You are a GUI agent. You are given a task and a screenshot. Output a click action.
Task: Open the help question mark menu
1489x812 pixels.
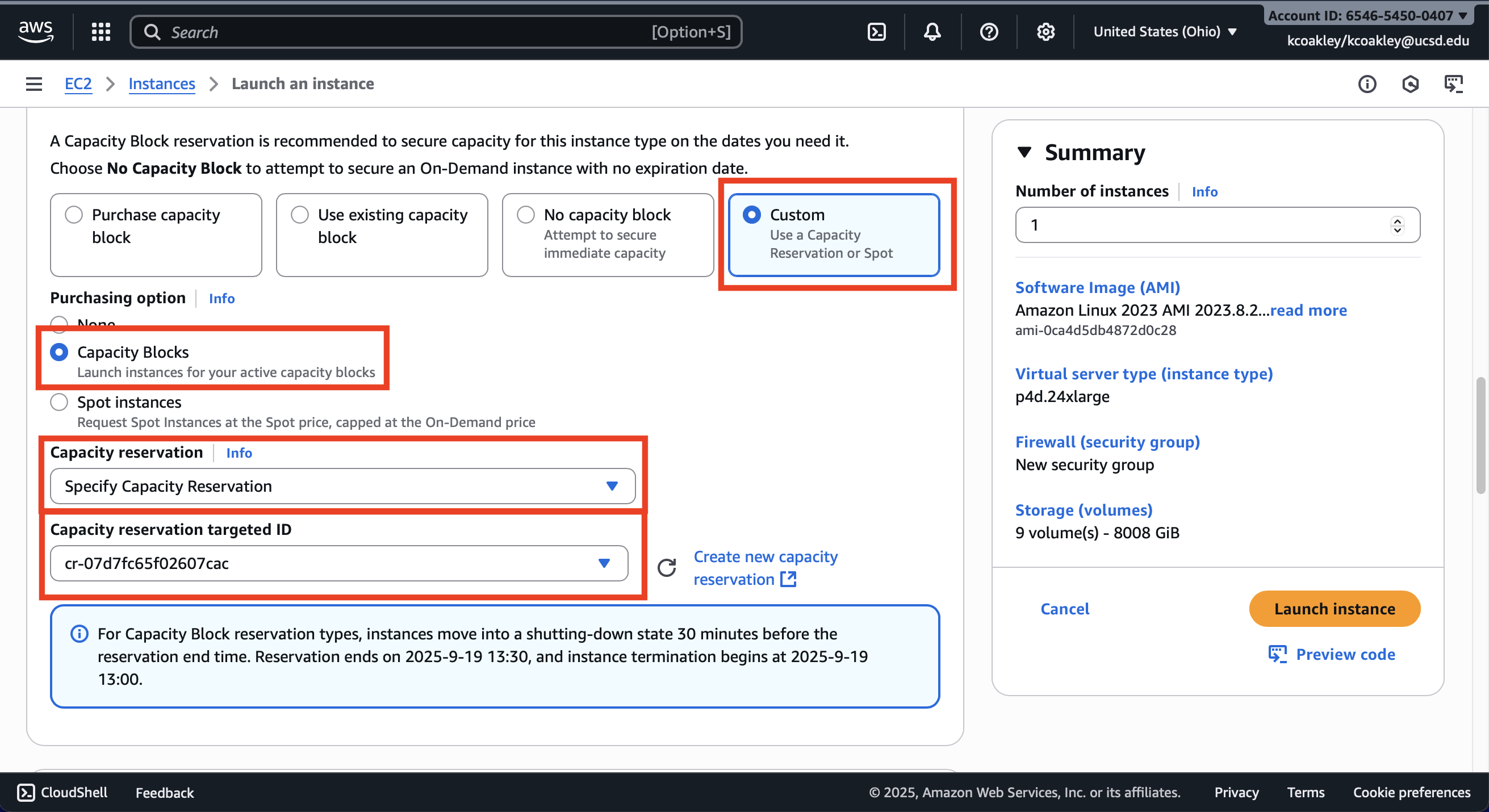coord(989,32)
